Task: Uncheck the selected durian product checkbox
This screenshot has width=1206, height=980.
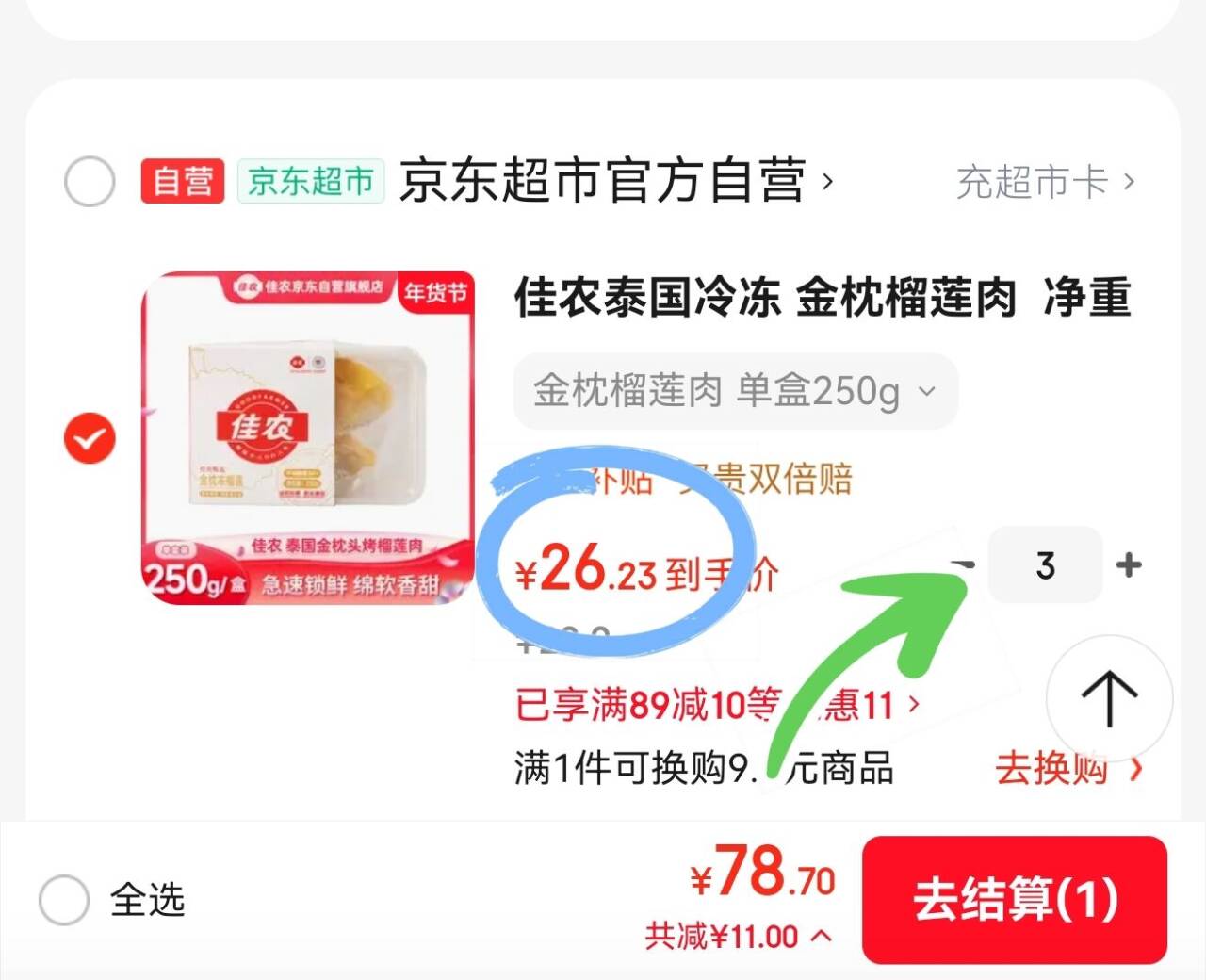Action: 90,439
